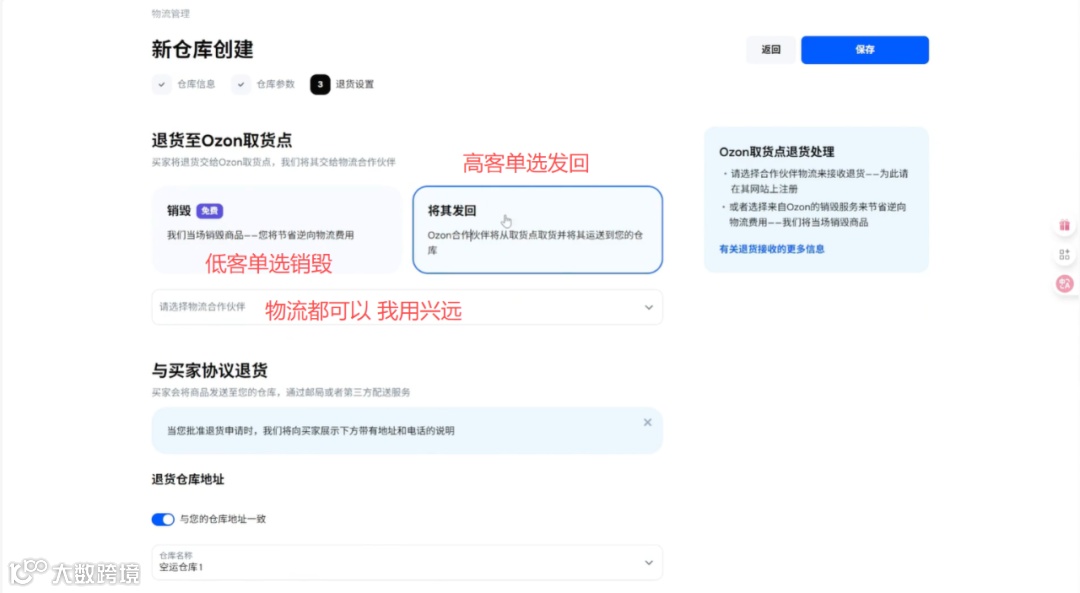Image resolution: width=1080 pixels, height=593 pixels.
Task: Click the pink round icon at right edge
Action: (x=1064, y=283)
